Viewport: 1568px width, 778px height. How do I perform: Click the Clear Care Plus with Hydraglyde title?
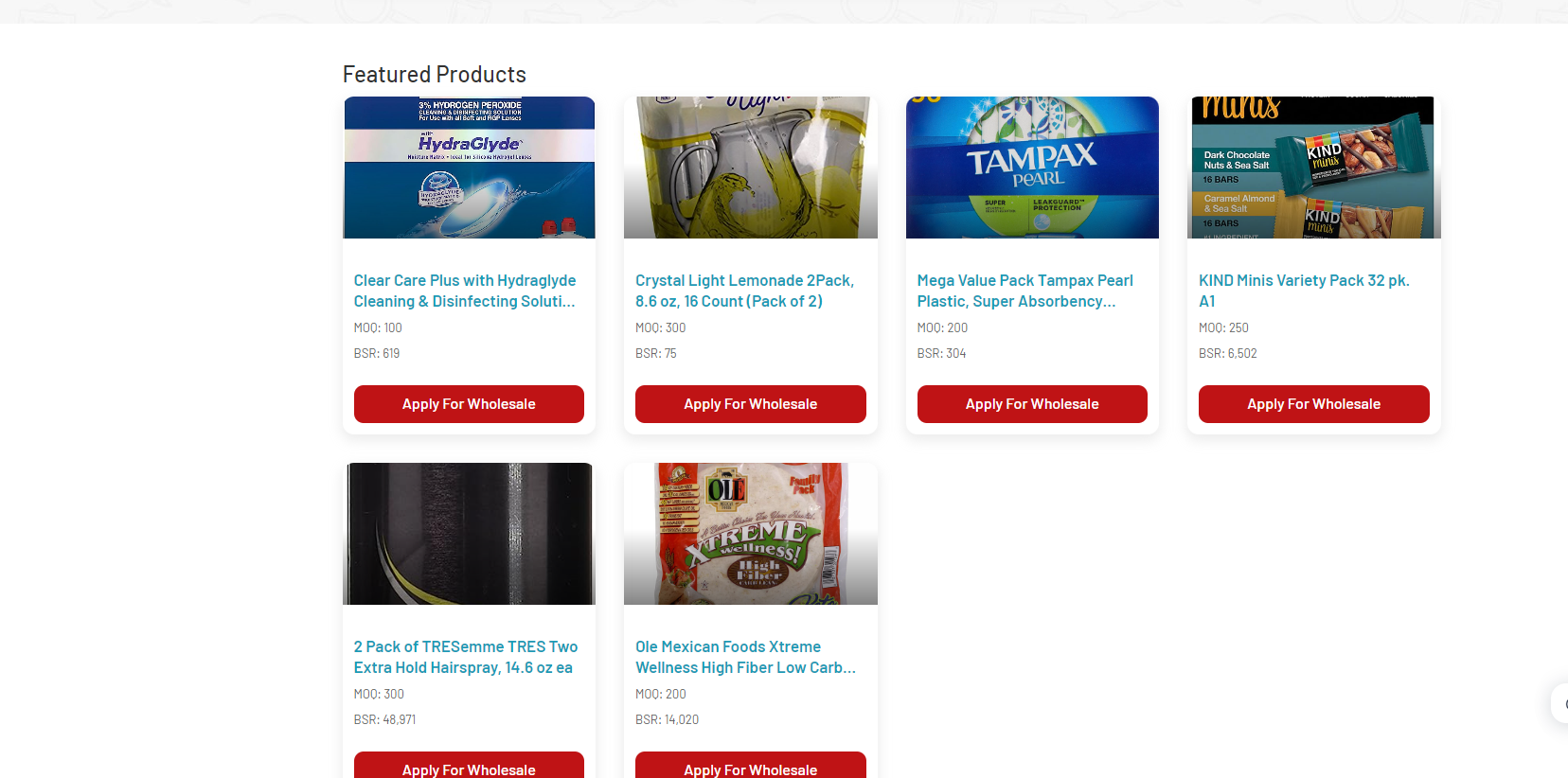[x=465, y=291]
